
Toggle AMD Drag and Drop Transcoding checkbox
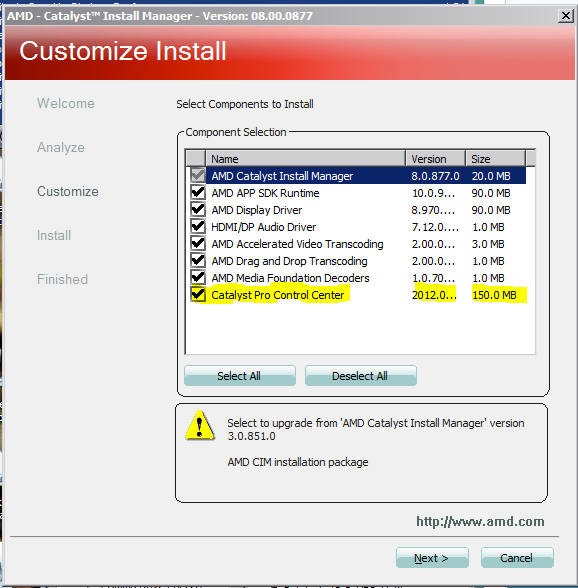(198, 261)
